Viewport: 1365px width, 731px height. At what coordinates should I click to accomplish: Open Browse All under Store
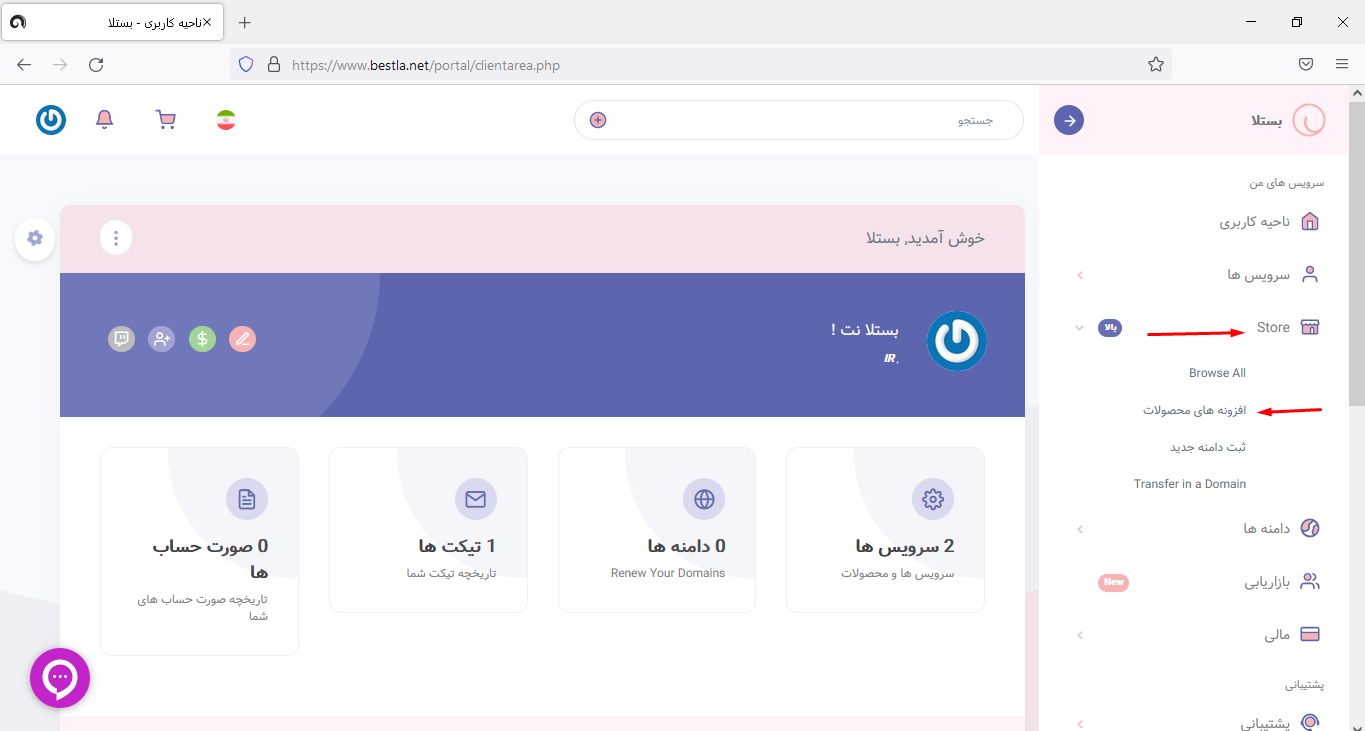click(x=1217, y=373)
